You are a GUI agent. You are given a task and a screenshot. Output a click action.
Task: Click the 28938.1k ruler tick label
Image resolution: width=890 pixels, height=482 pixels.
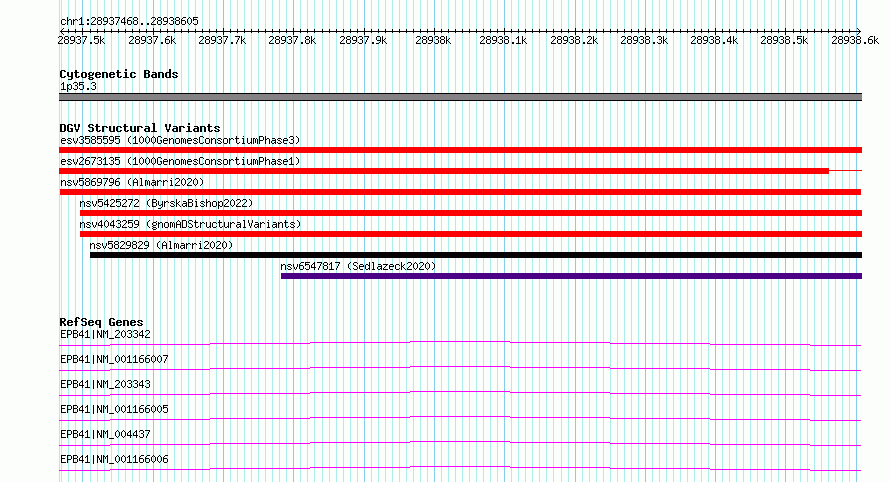point(503,40)
